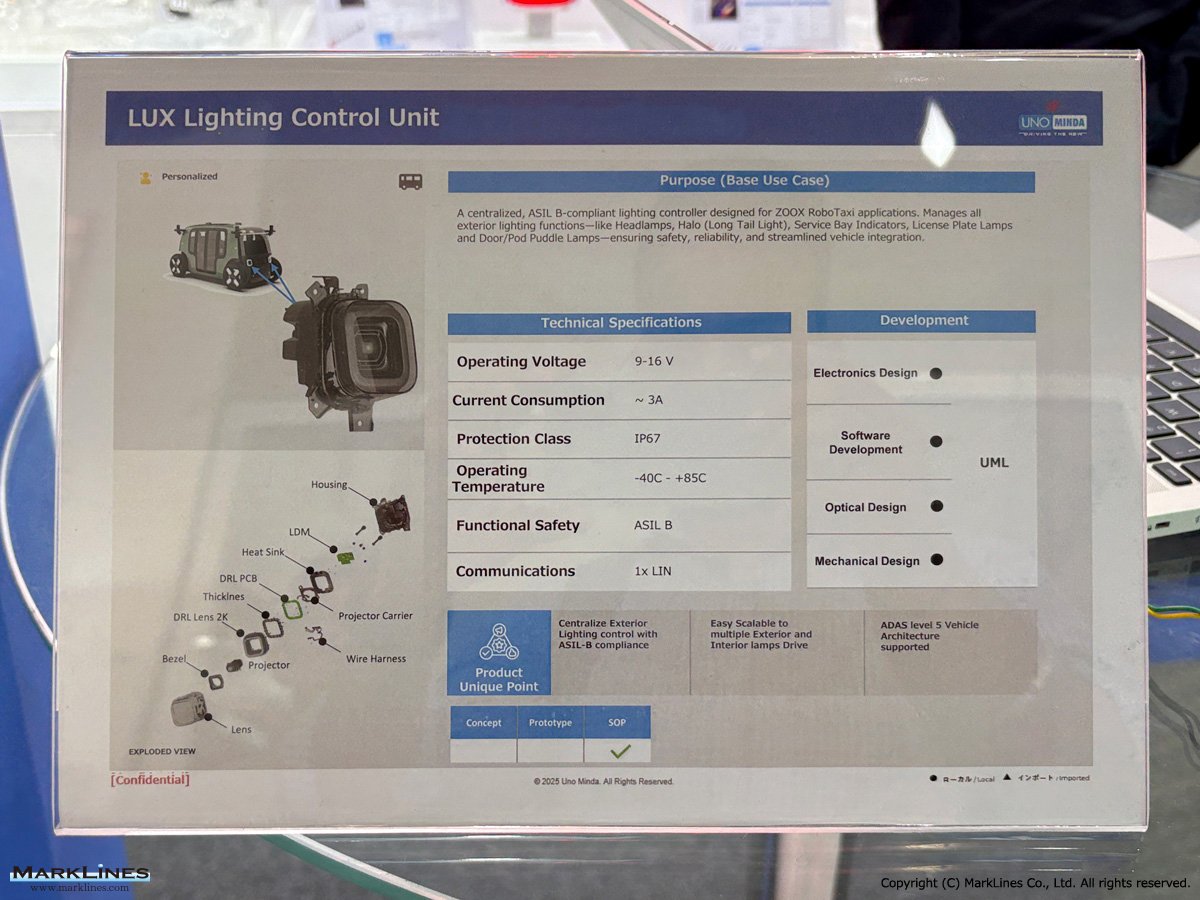This screenshot has height=900, width=1200.
Task: Click the Purpose (Base Use Case) header
Action: click(743, 181)
